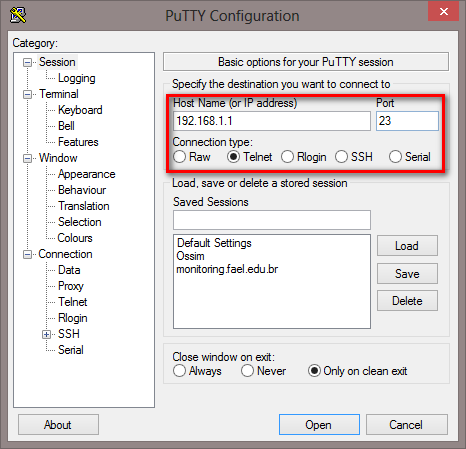Collapse the Session tree node

point(27,62)
